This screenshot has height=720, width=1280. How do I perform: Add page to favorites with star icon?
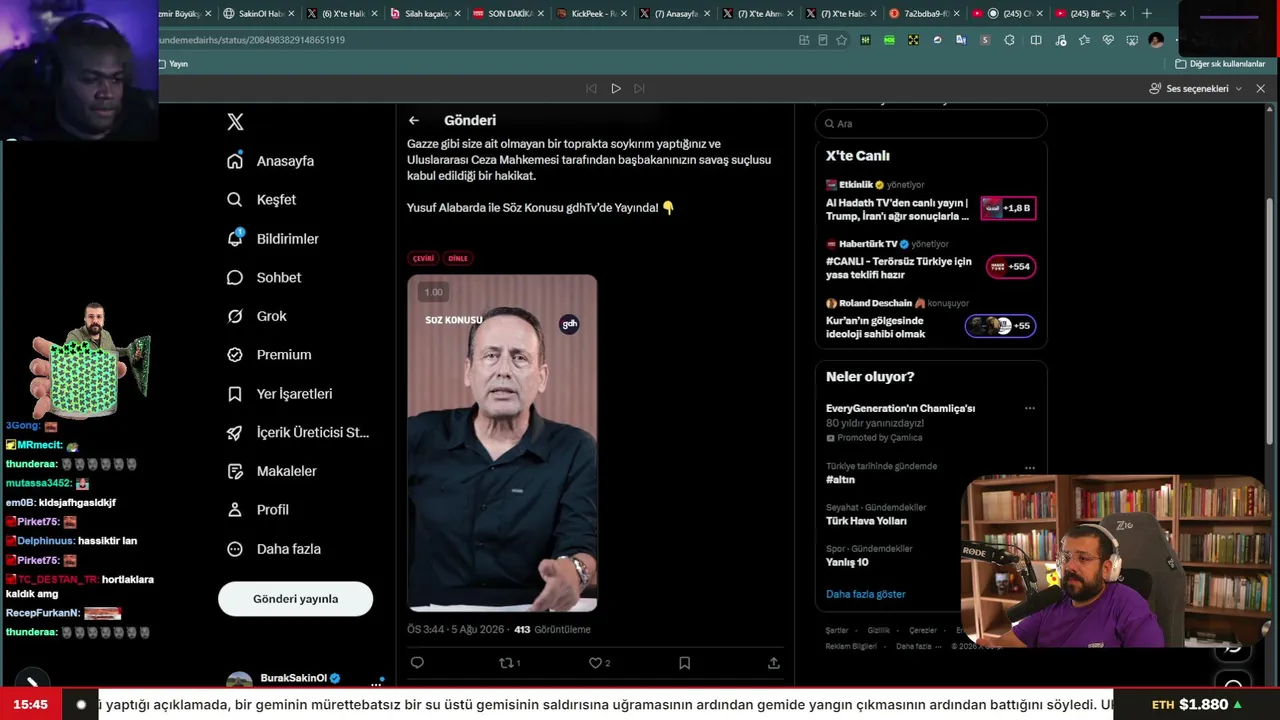(841, 40)
